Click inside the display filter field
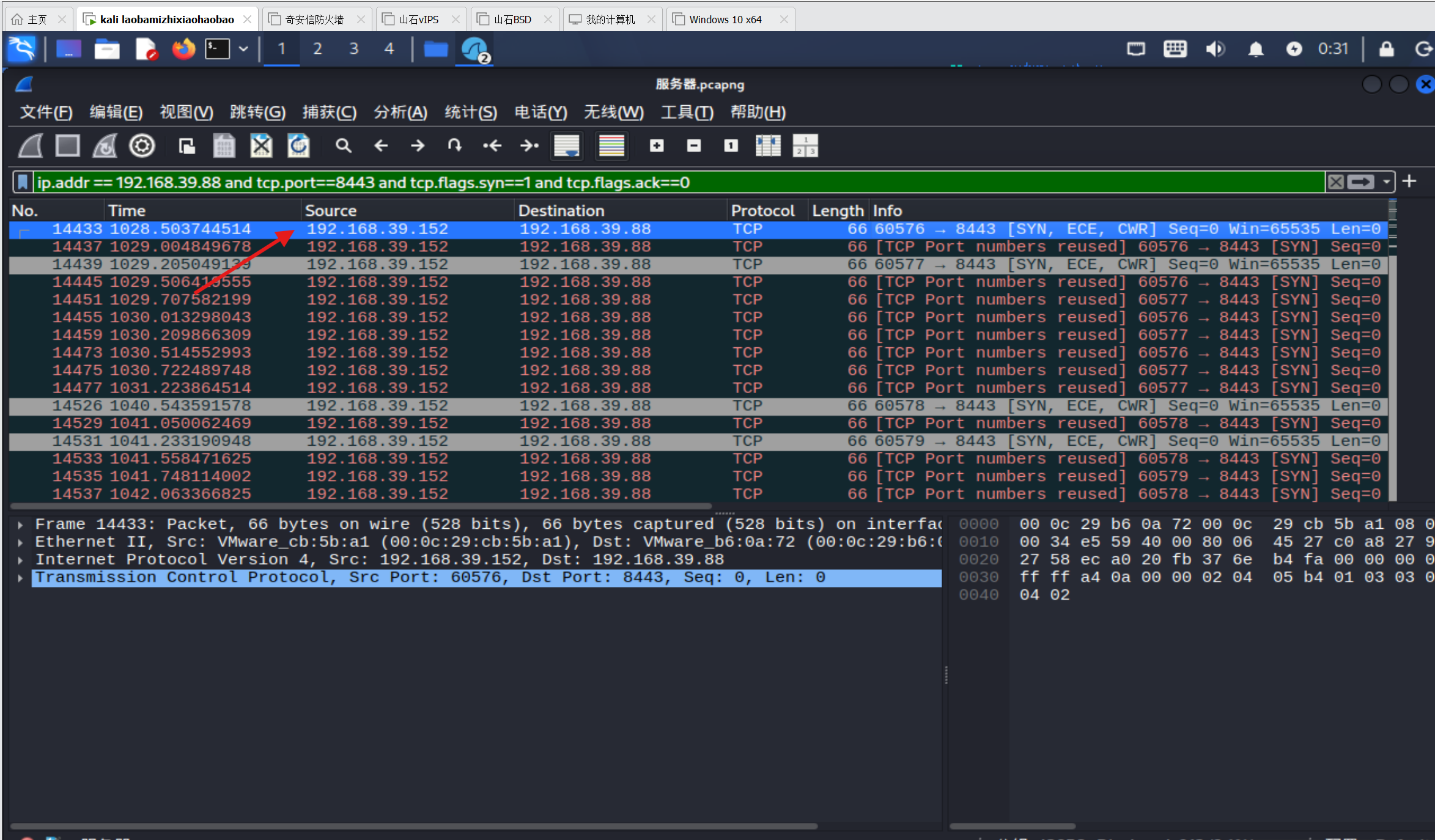 click(x=679, y=182)
